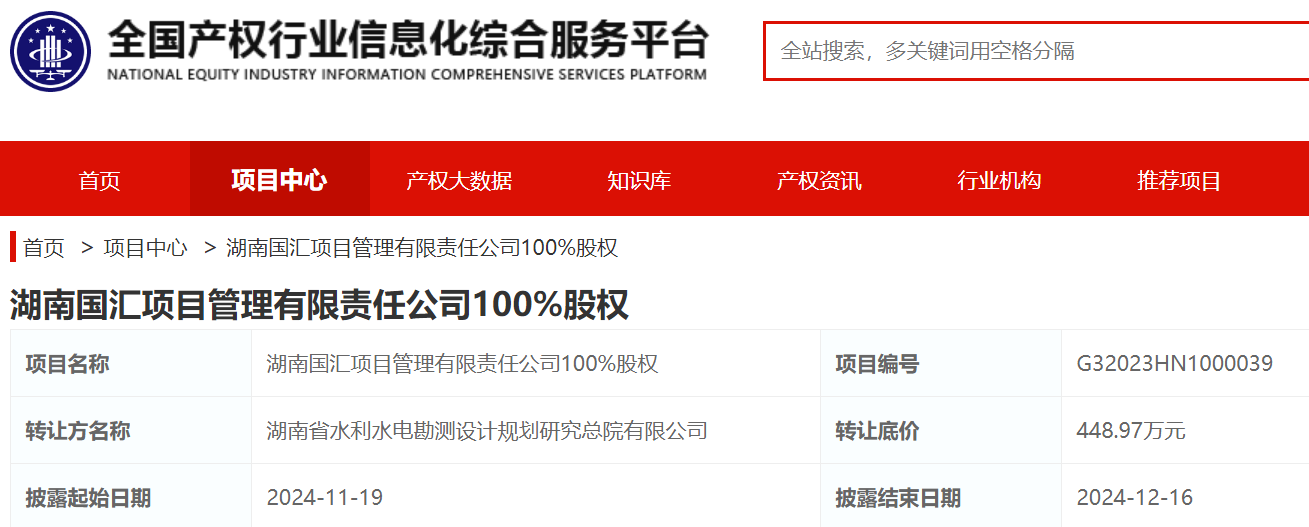Image resolution: width=1309 pixels, height=527 pixels.
Task: Focus the 全站搜索 search input field
Action: 1036,51
